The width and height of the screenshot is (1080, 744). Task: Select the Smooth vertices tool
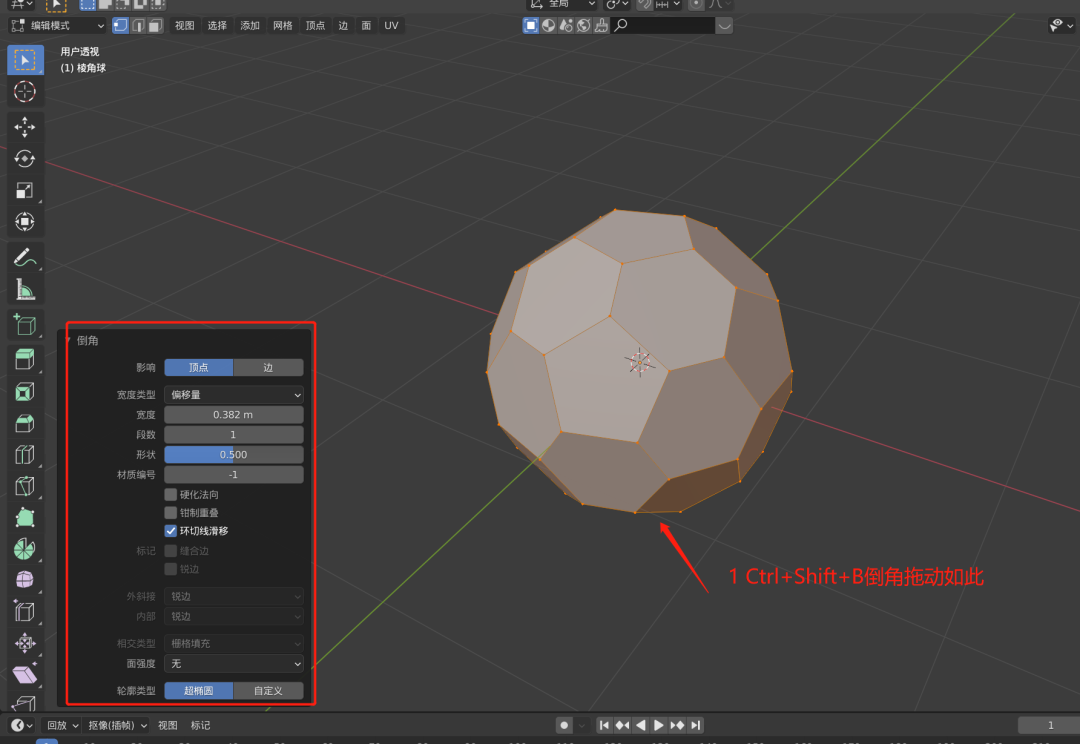pyautogui.click(x=25, y=580)
